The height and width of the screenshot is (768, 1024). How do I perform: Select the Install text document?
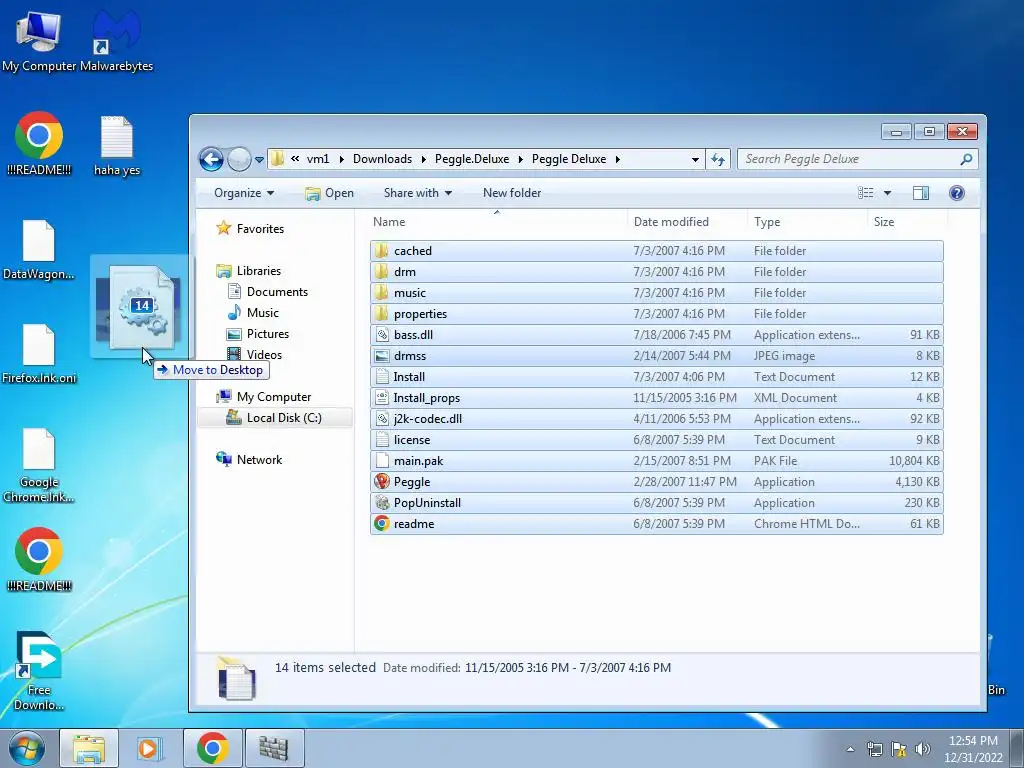click(x=656, y=376)
